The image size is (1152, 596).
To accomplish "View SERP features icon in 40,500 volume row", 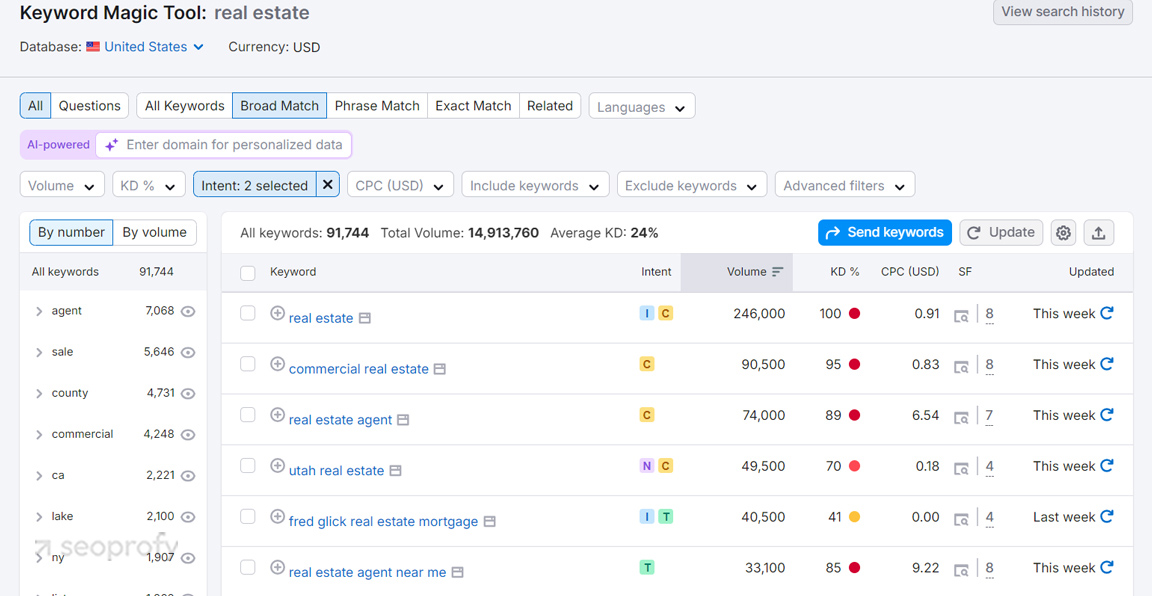I will point(961,520).
